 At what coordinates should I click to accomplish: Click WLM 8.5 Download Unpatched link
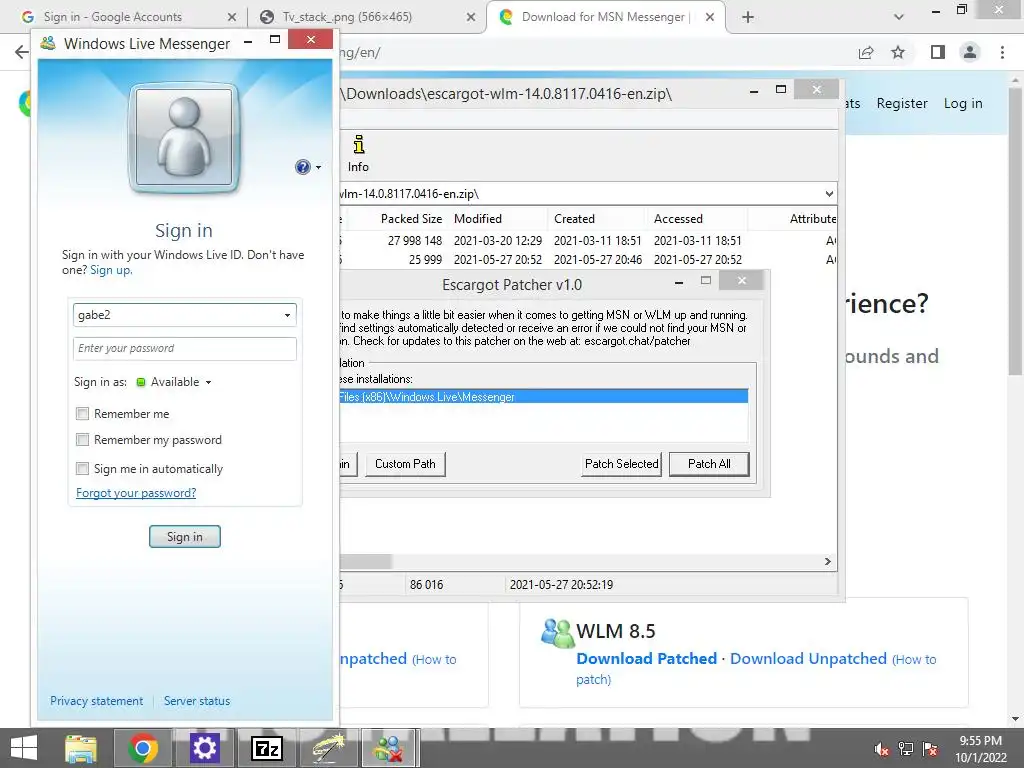pos(808,658)
